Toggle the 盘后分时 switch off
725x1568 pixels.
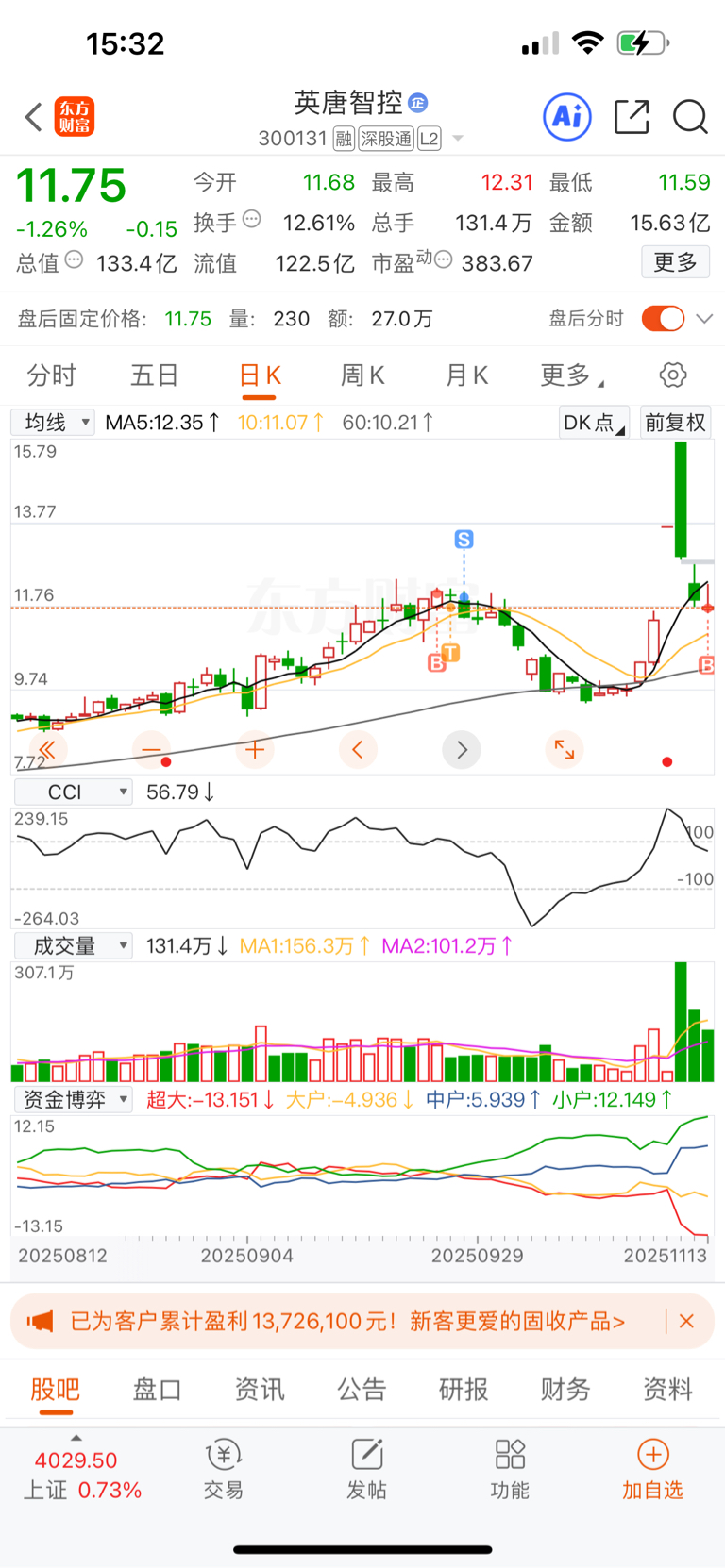pyautogui.click(x=663, y=319)
